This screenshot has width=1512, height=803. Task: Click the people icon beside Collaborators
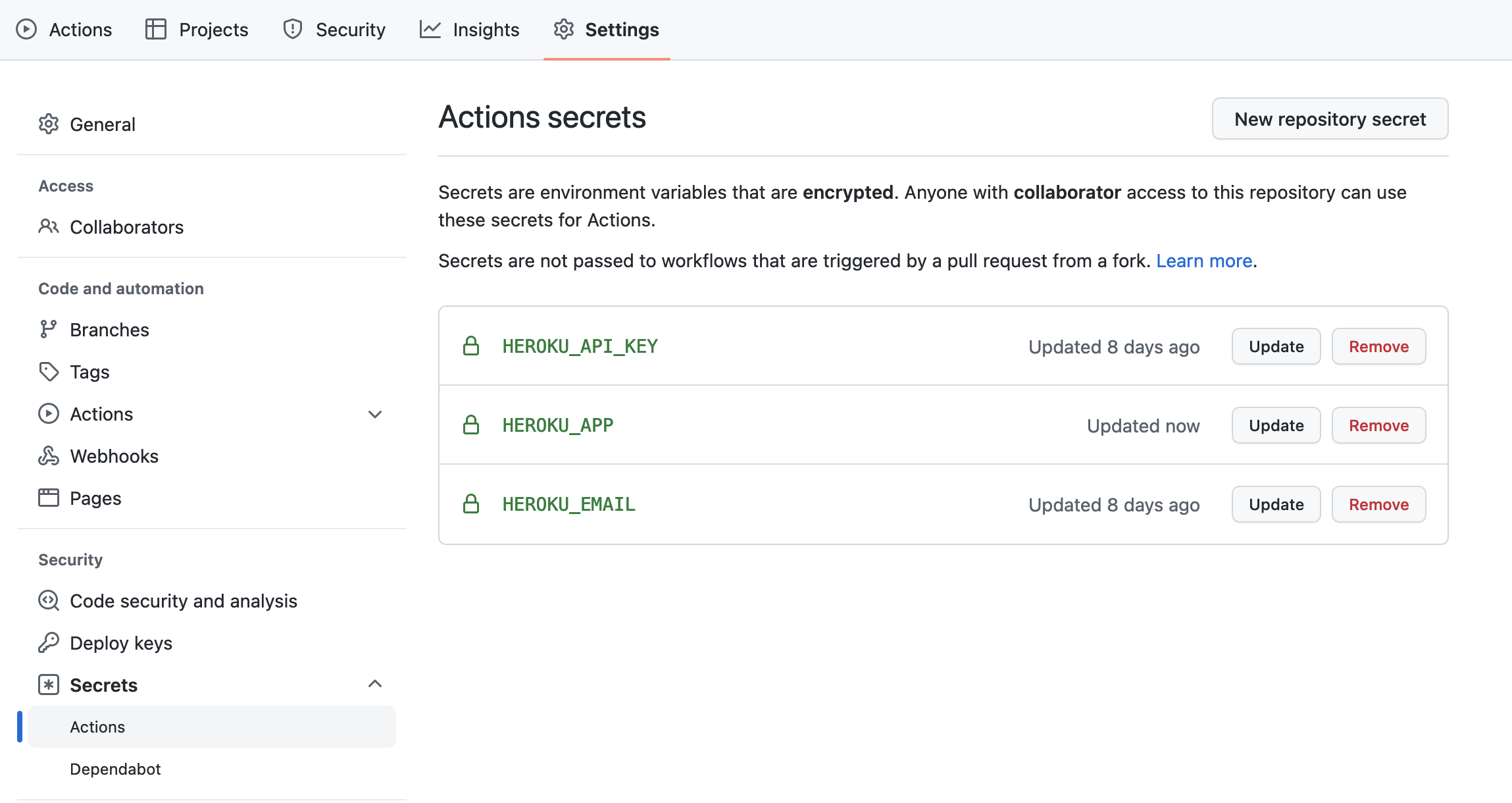pos(49,227)
